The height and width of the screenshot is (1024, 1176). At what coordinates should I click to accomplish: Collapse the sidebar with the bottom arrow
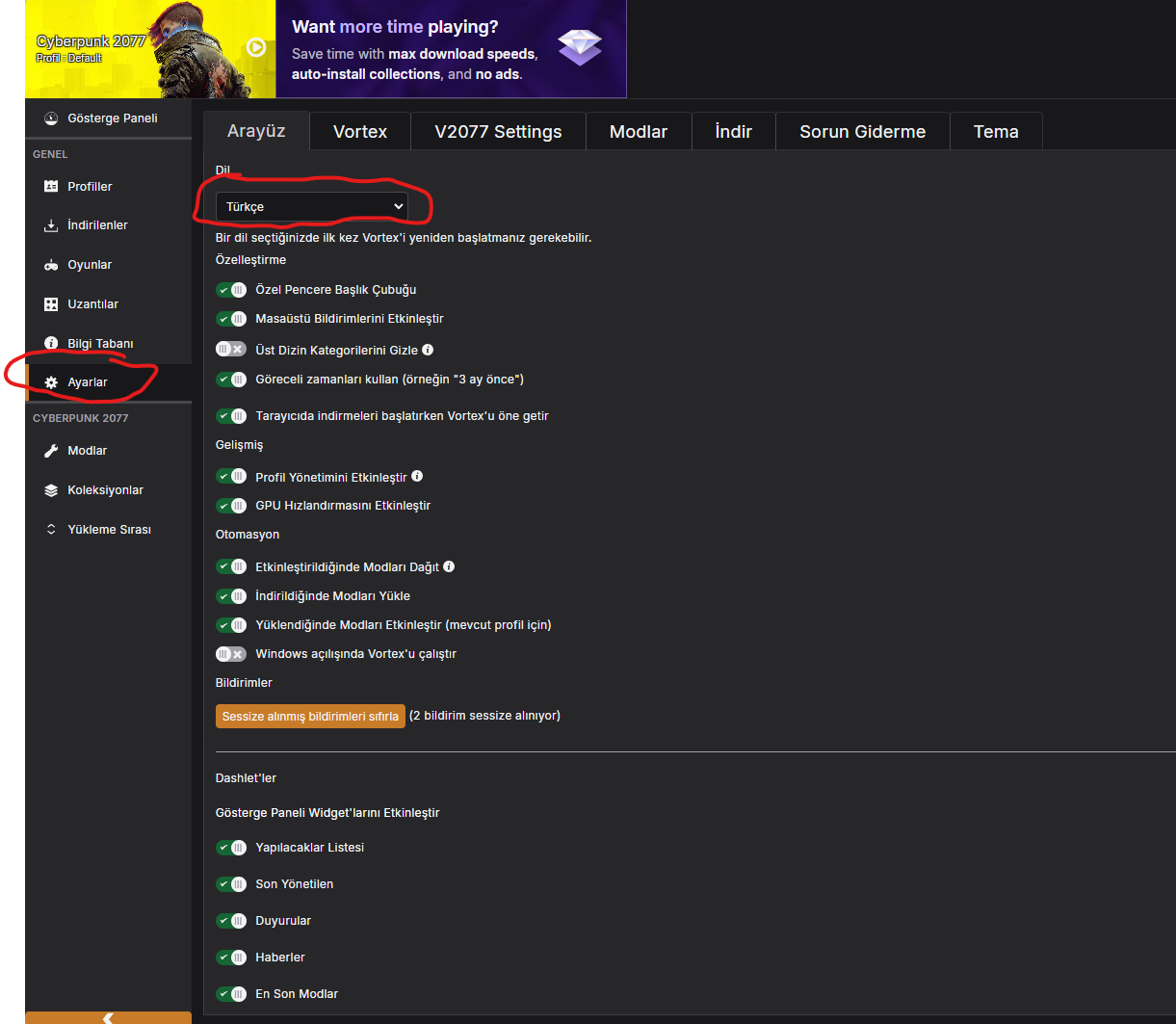(108, 1017)
